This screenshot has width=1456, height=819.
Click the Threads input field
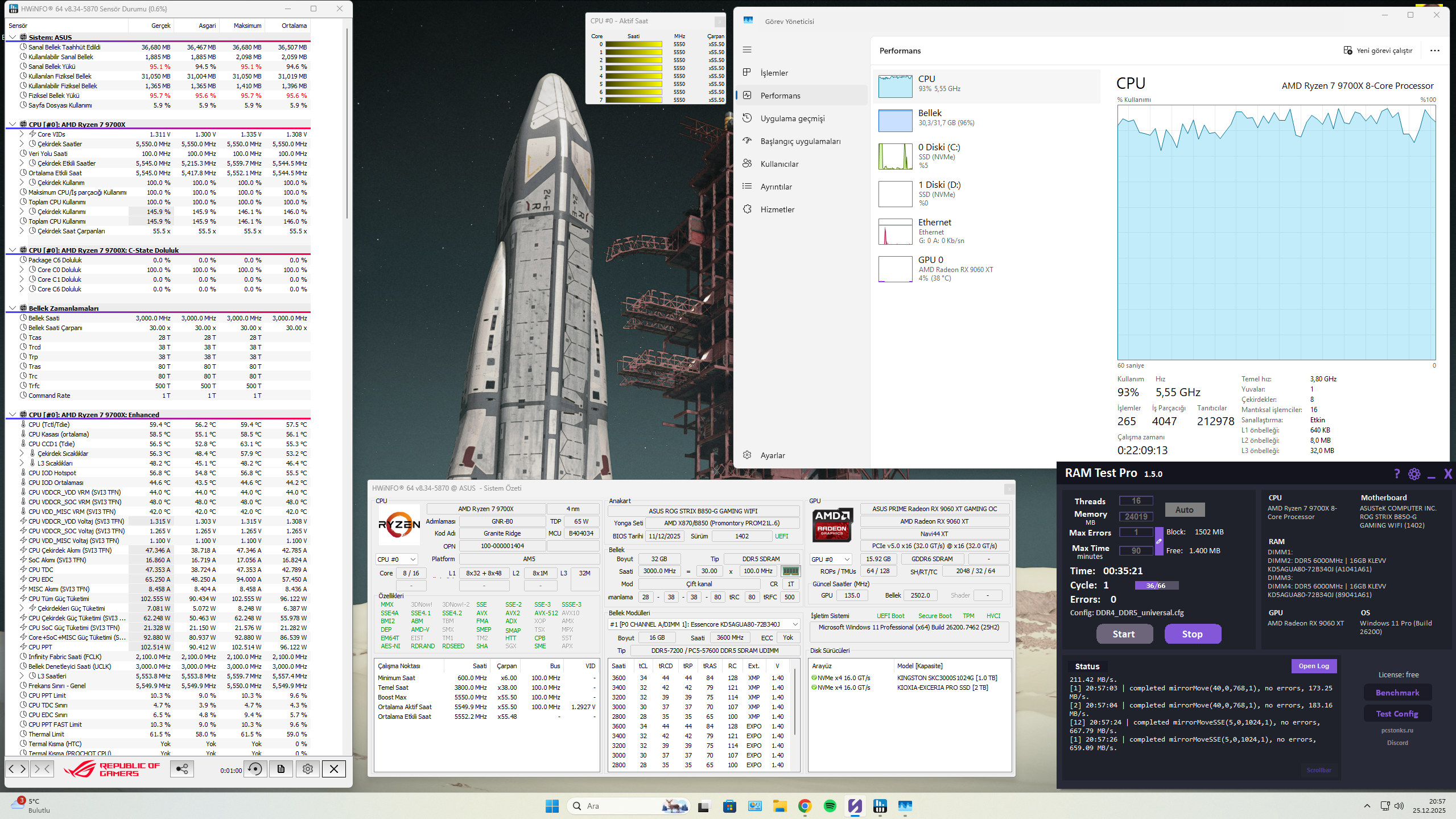[x=1136, y=501]
